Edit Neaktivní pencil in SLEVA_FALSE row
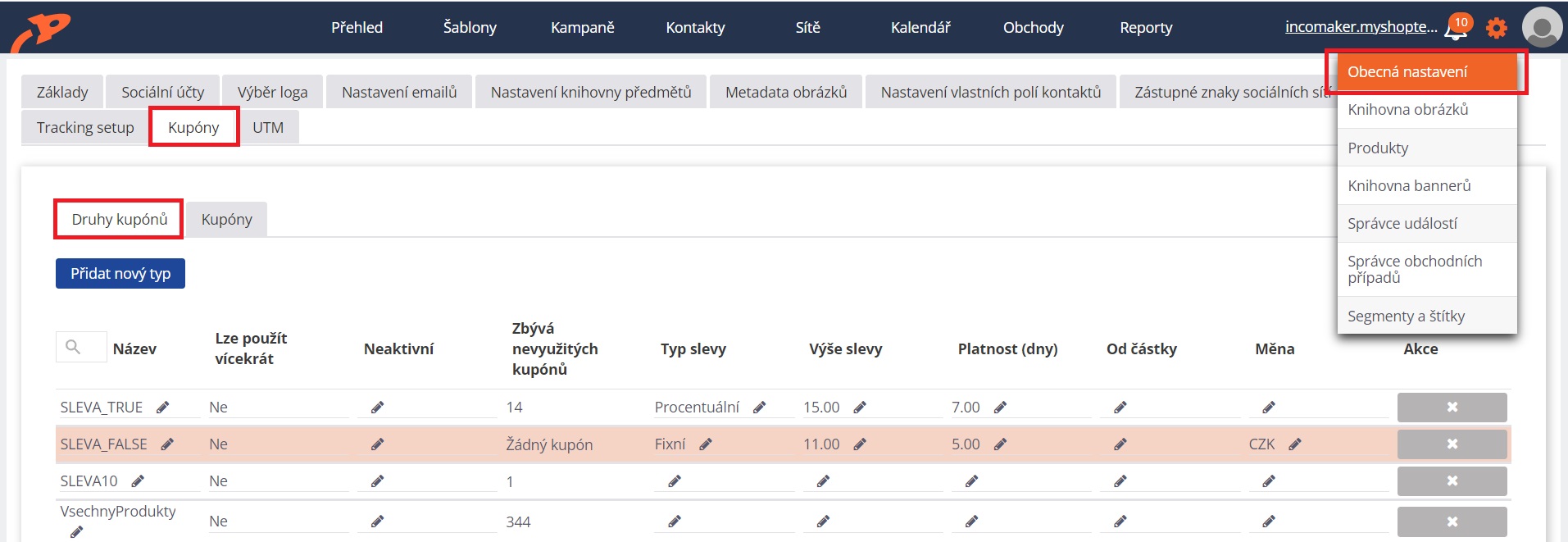1568x542 pixels. tap(377, 444)
